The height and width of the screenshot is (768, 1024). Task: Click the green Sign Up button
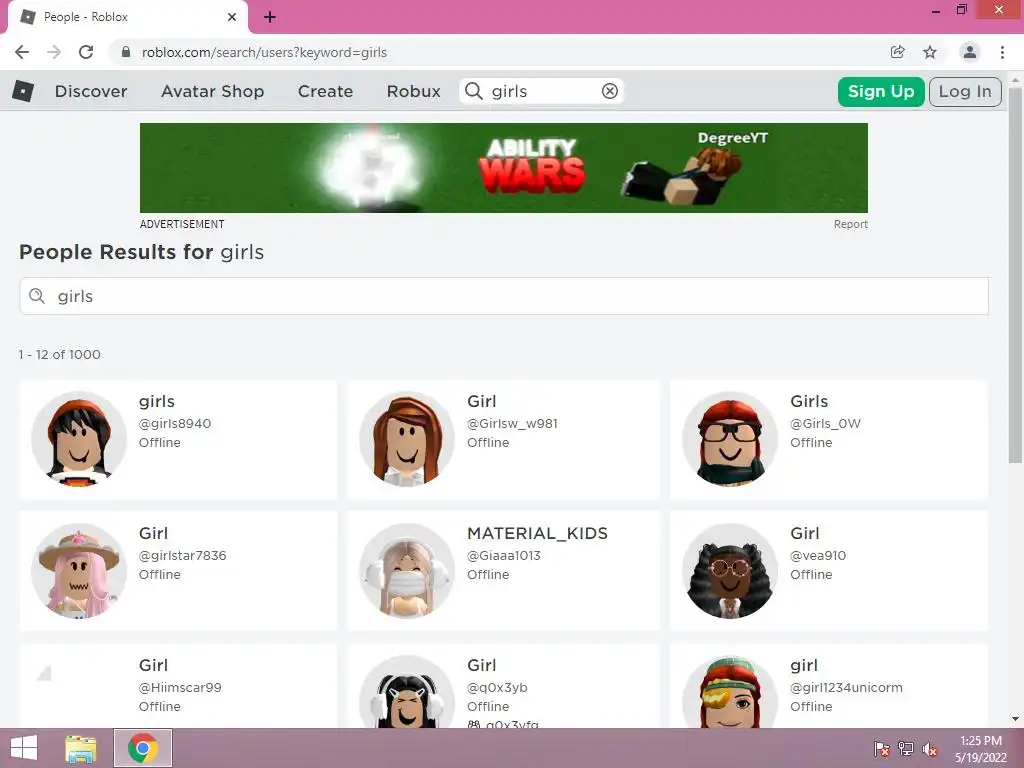881,91
